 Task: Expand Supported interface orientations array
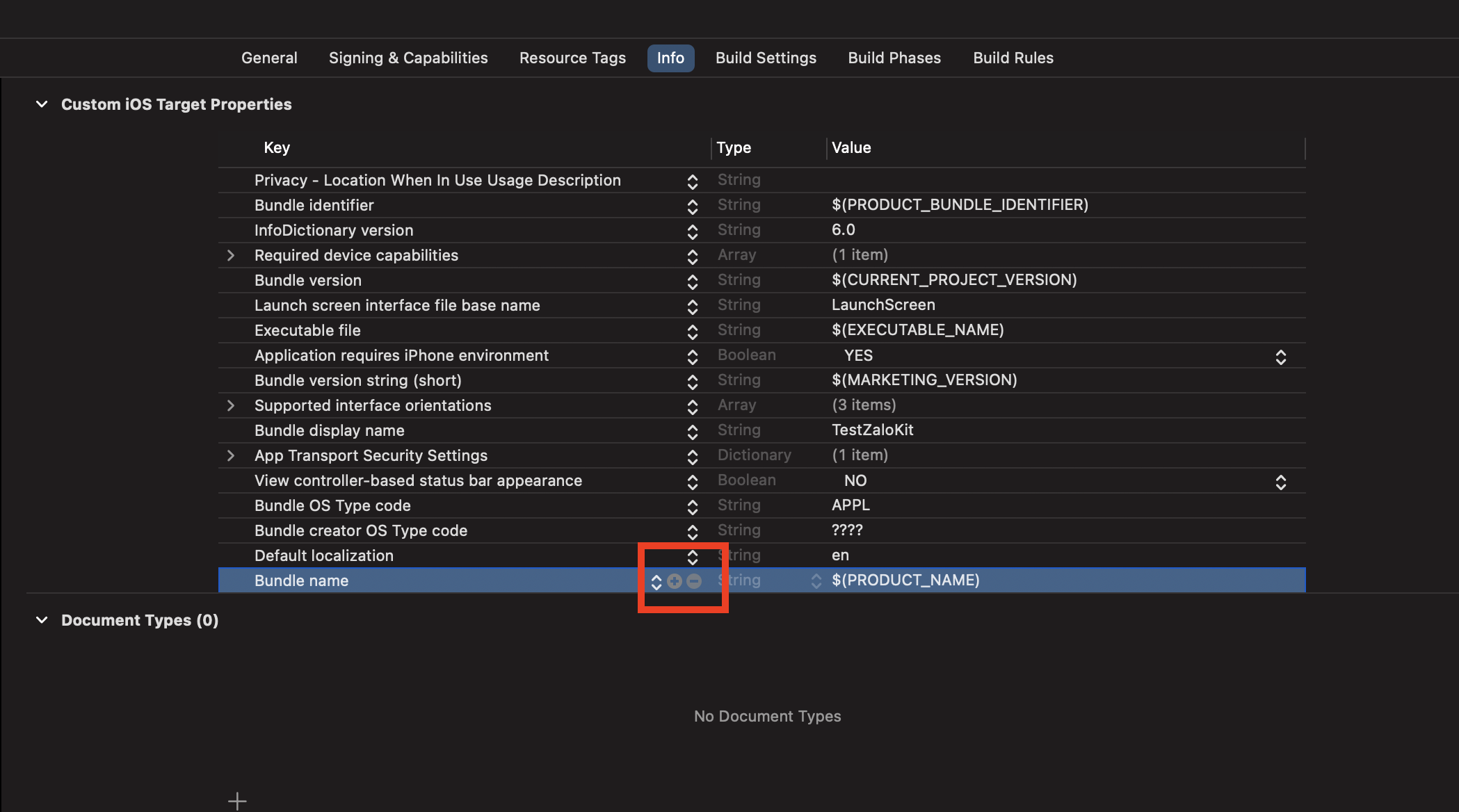(231, 406)
